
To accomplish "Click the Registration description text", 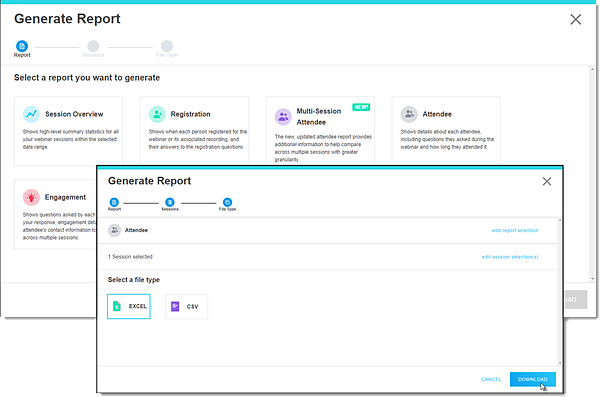I will click(197, 139).
